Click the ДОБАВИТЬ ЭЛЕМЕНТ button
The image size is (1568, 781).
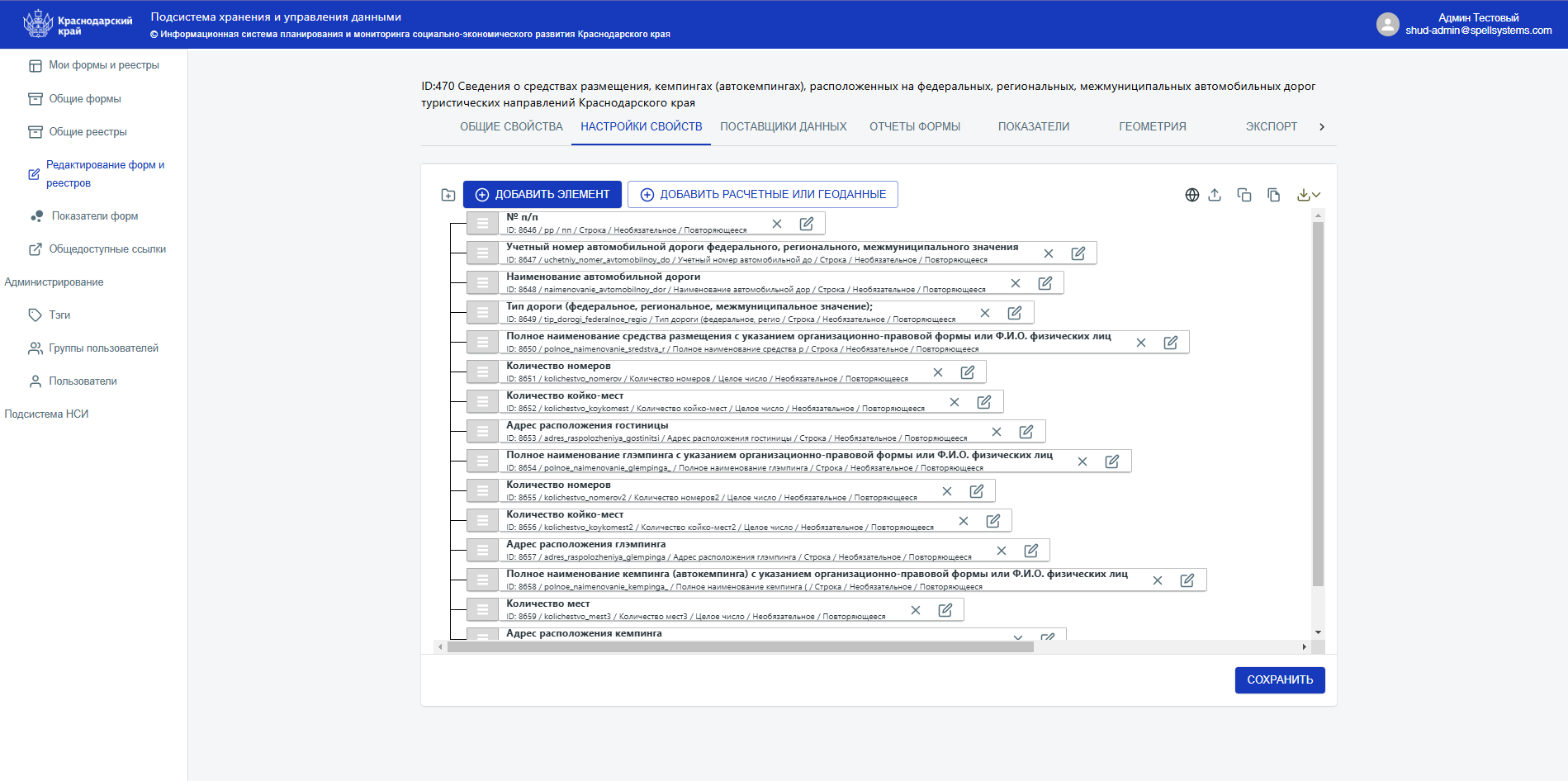click(542, 194)
